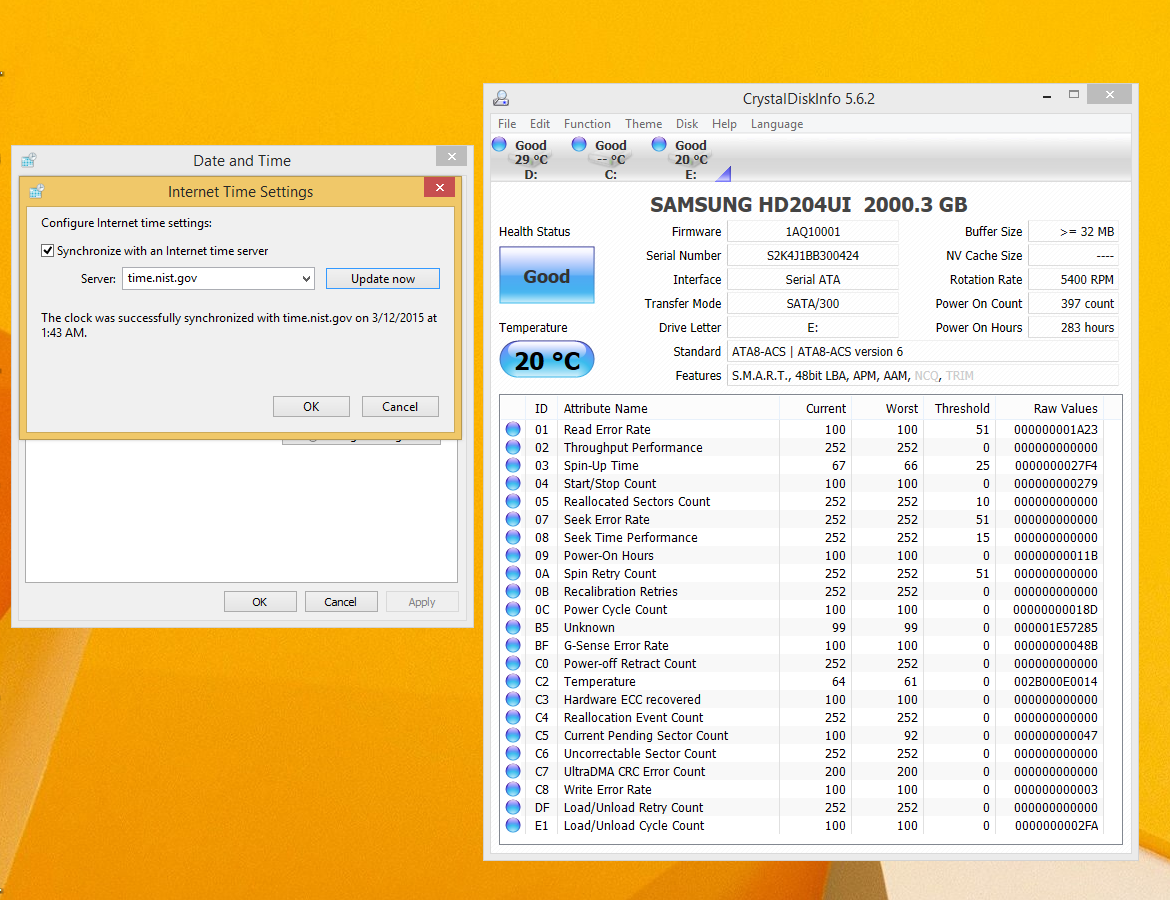Click the Power On Count value field
This screenshot has height=900, width=1170.
tap(1074, 304)
